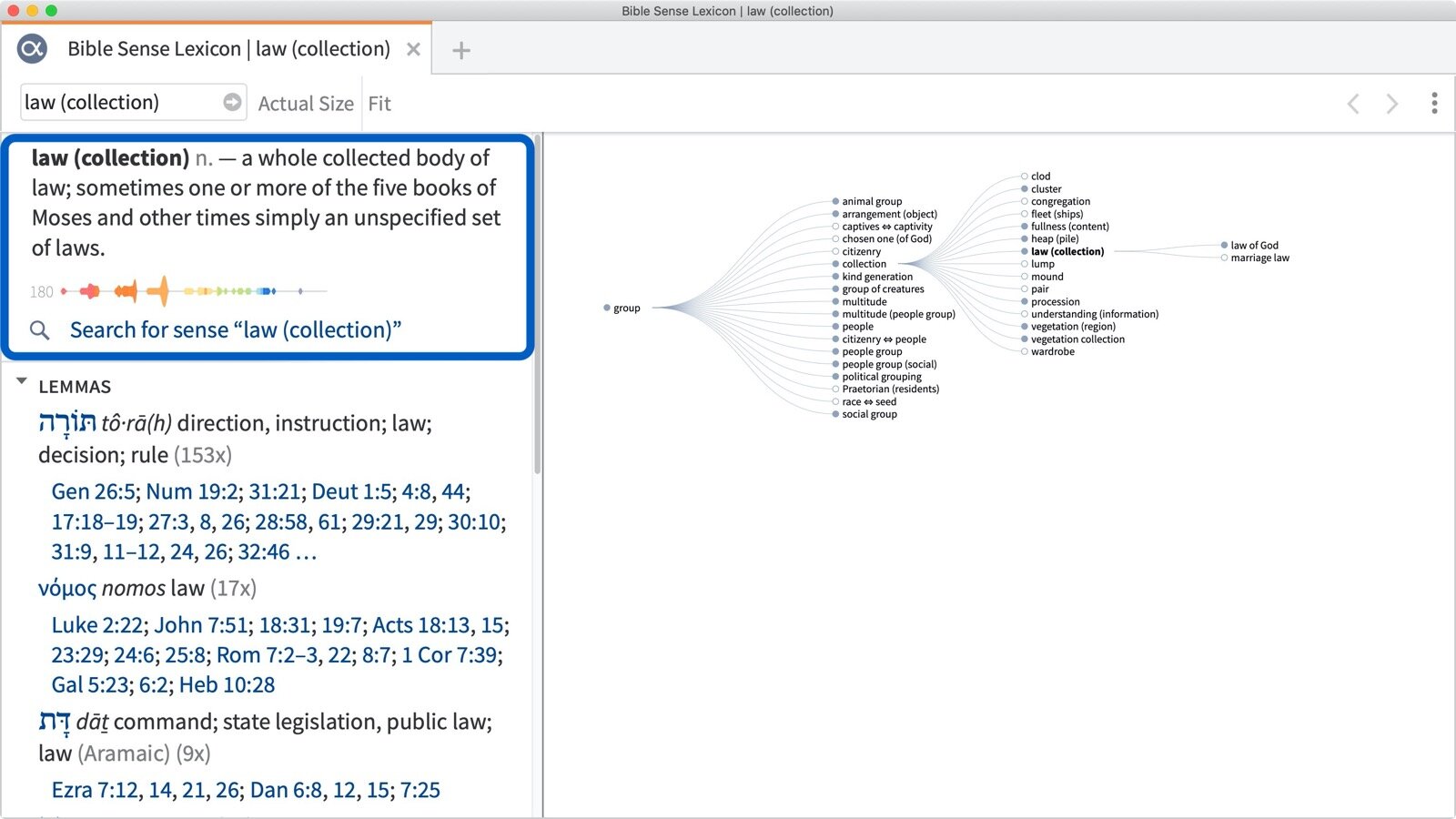
Task: Select the "arrangement (object)" node
Action: tap(884, 214)
